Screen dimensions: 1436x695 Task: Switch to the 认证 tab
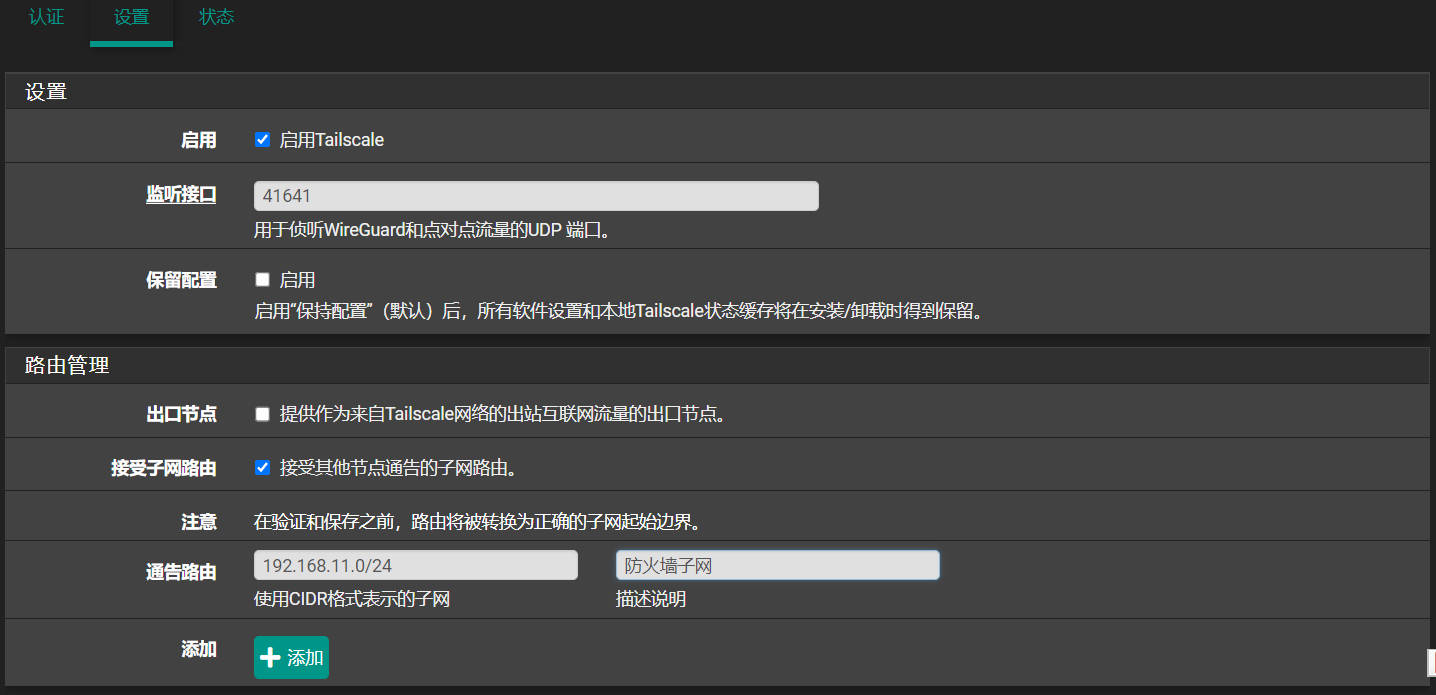pos(46,18)
